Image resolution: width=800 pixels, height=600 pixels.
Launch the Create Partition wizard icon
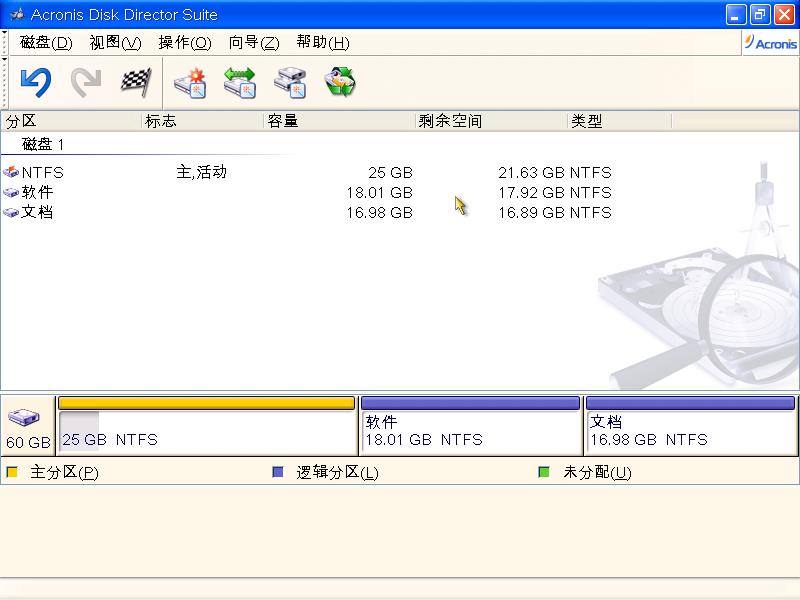tap(190, 82)
